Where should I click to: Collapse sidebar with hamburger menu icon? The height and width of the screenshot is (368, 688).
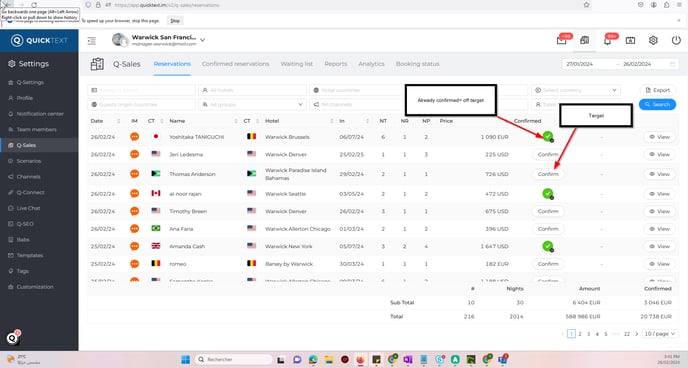coord(92,41)
